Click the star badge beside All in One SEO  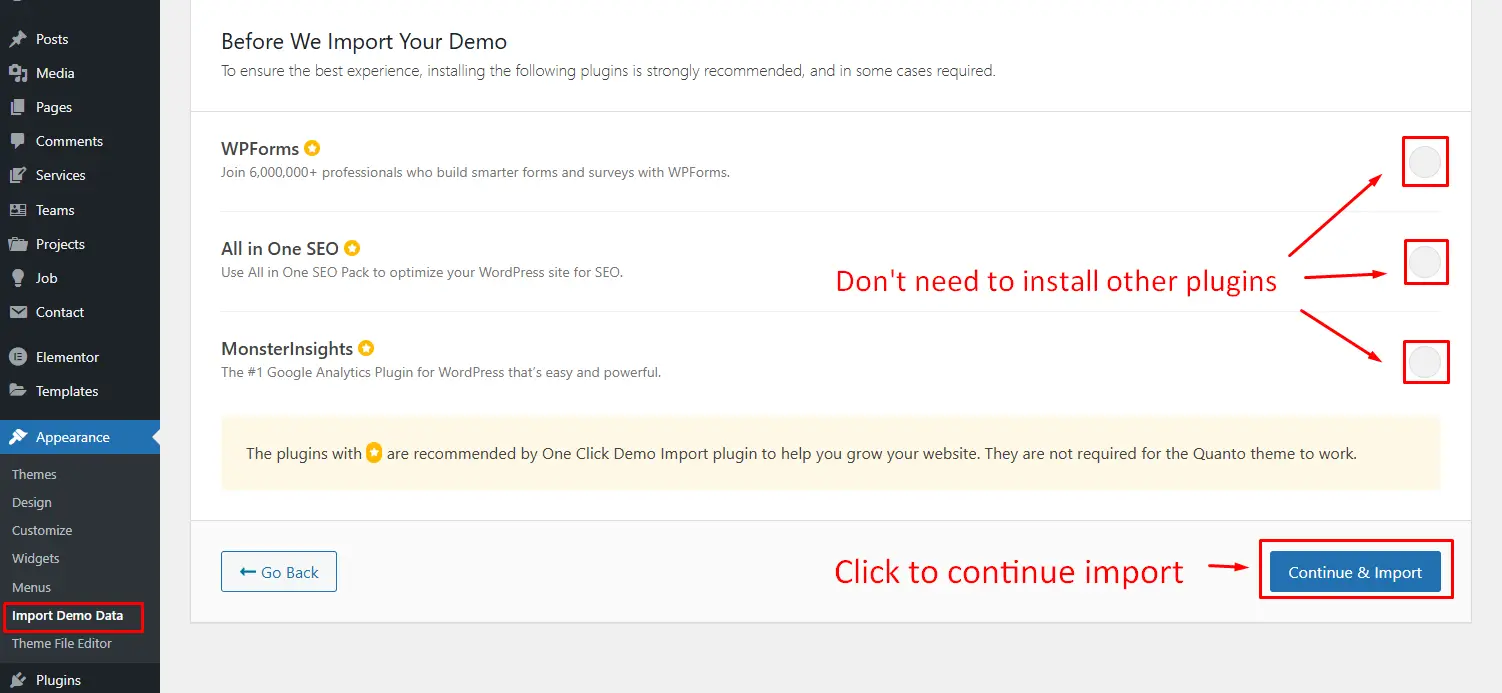352,248
